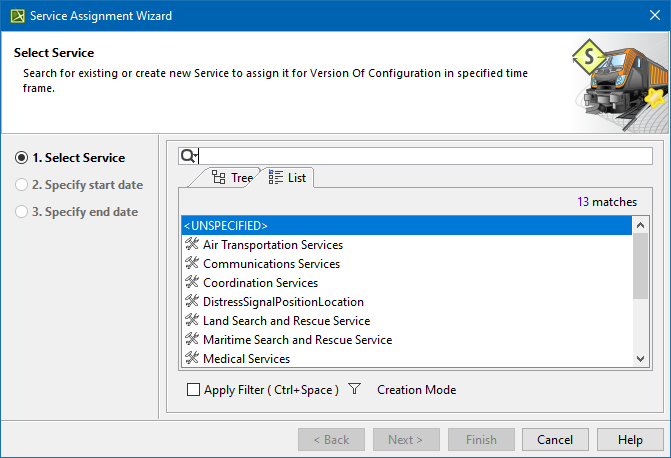
Task: Enable the Apply Filter checkbox
Action: (194, 390)
